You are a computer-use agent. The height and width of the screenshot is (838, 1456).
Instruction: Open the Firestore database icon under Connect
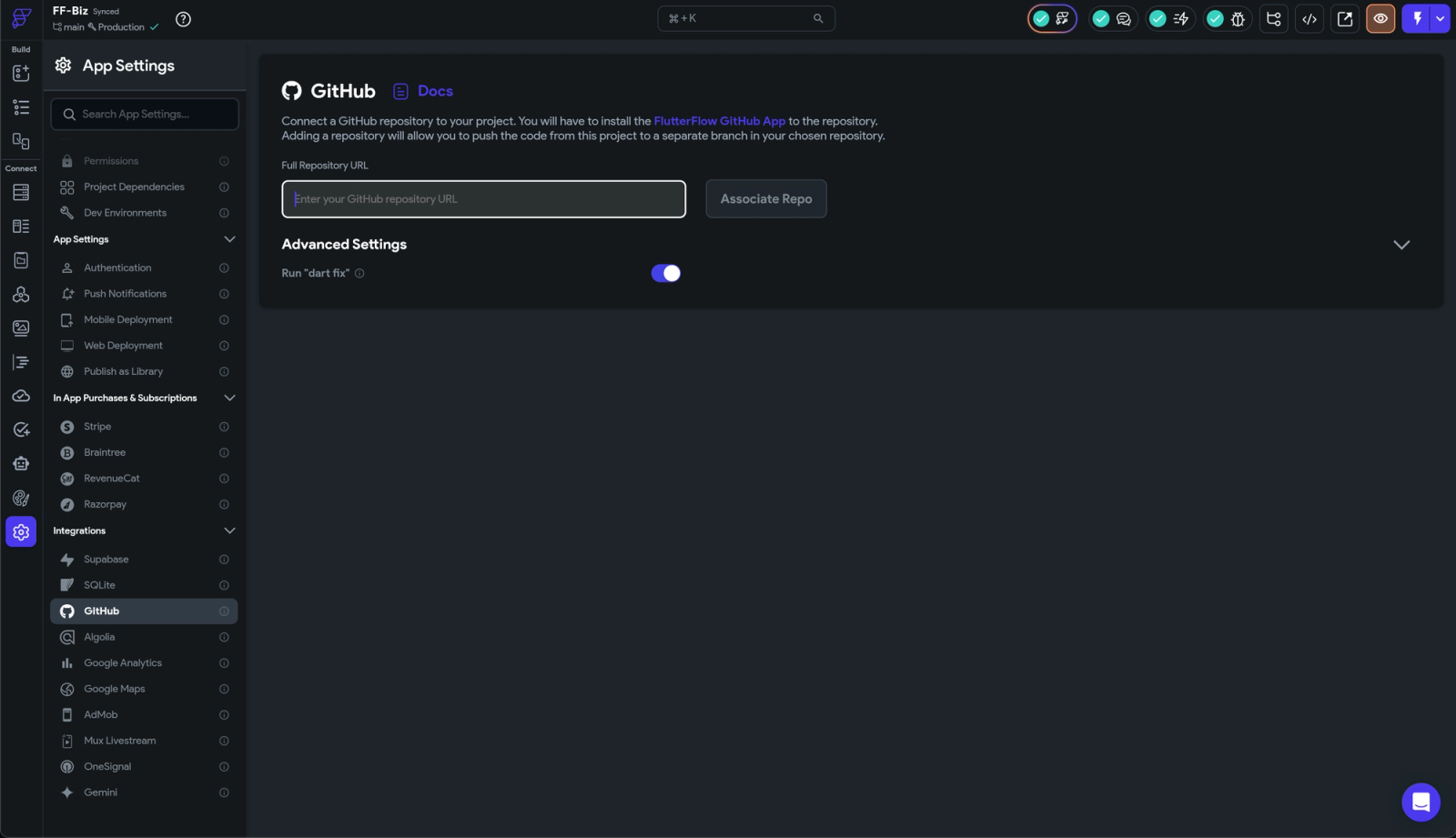(x=21, y=192)
